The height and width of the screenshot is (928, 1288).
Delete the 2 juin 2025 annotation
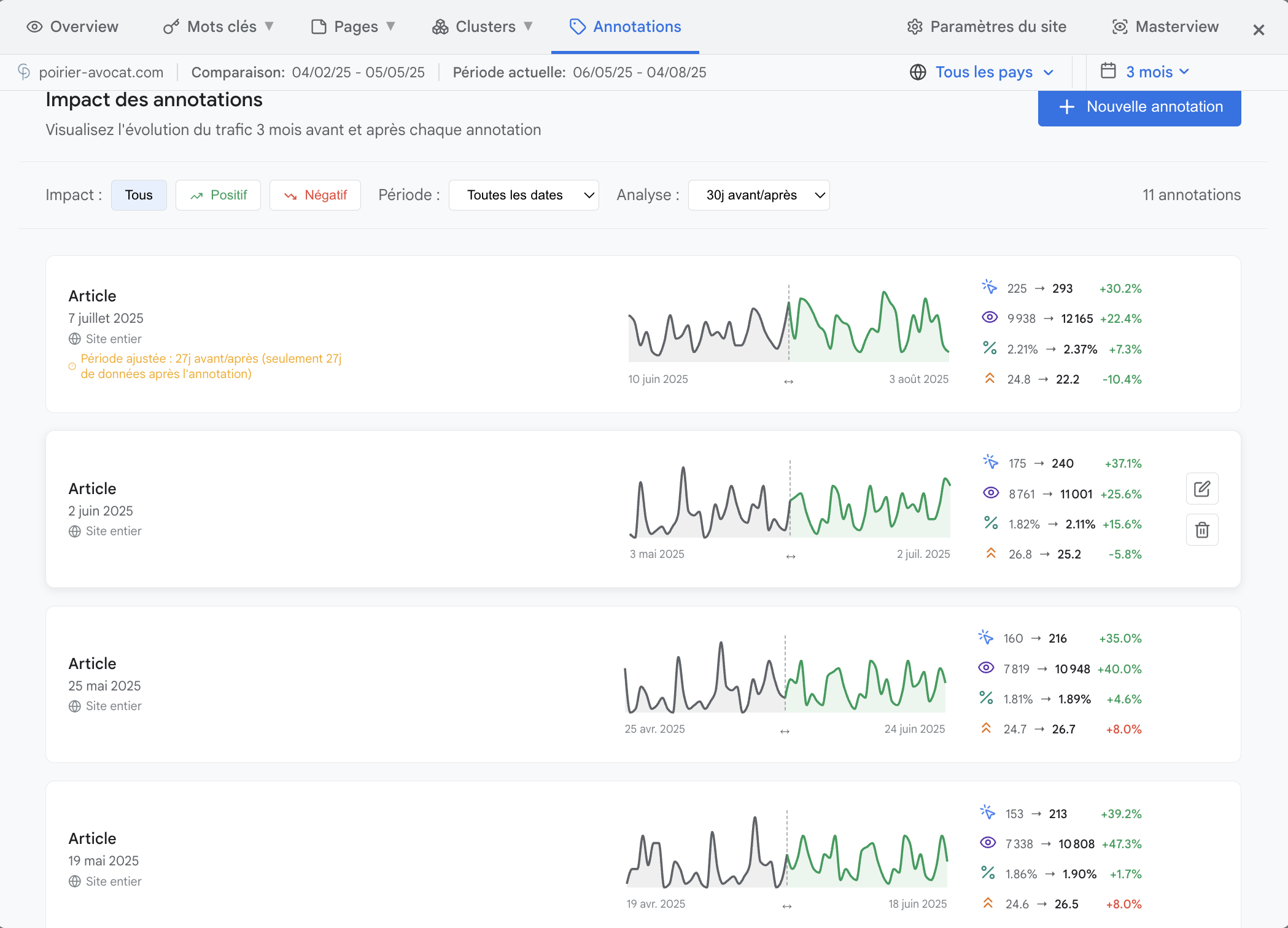coord(1202,530)
